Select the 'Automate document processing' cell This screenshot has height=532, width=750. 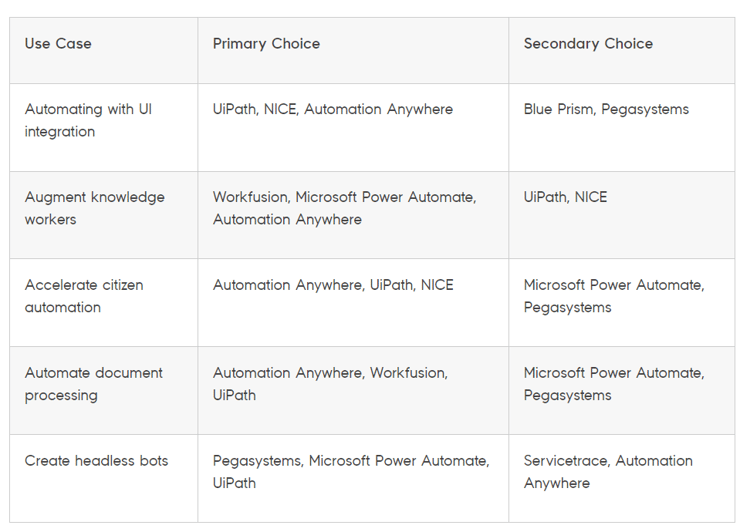click(103, 390)
